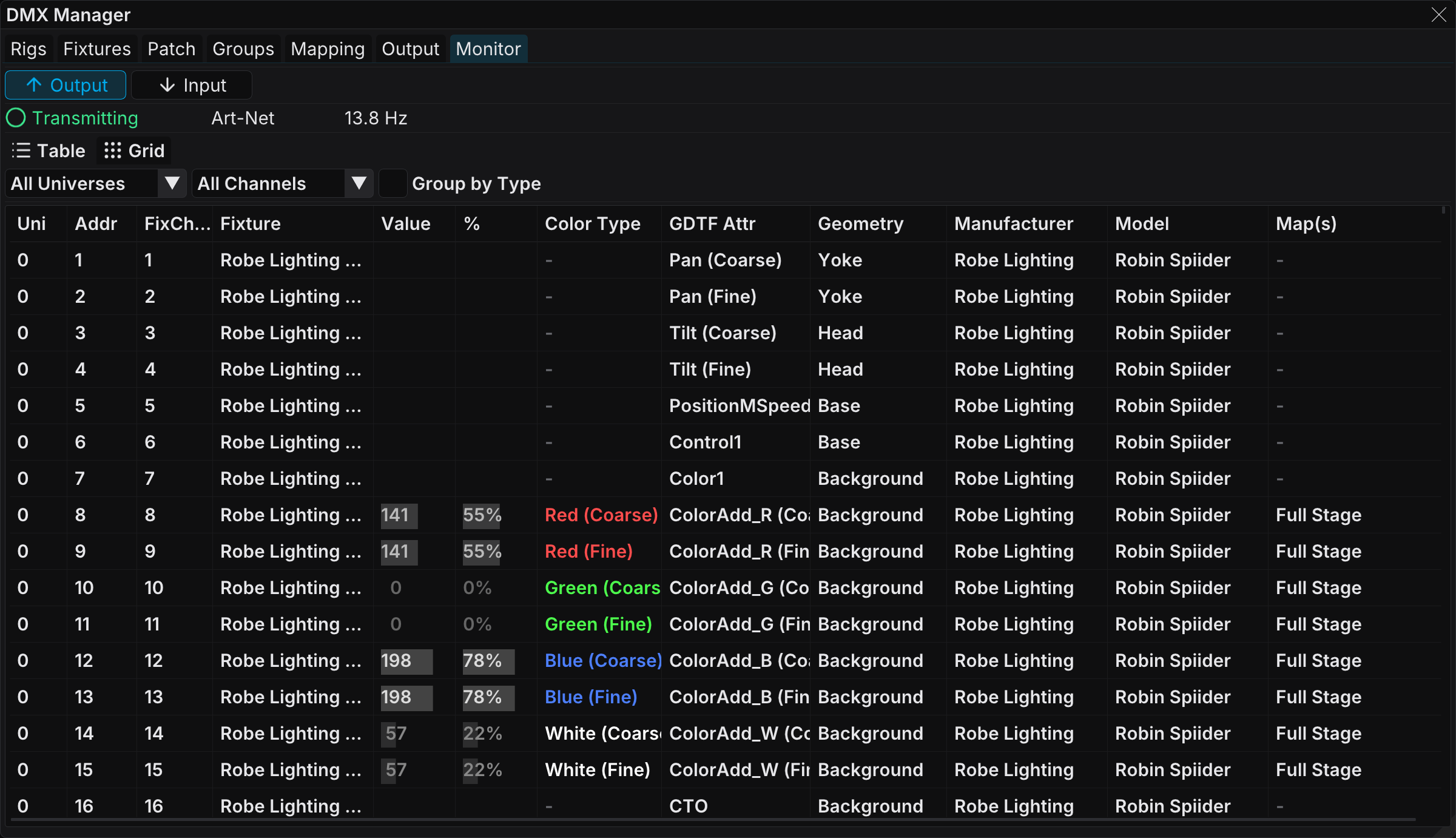Switch to Grid view

coord(134,150)
